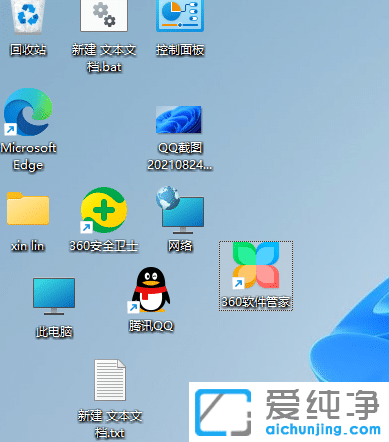Click the 回收站 label text
Screen dimensions: 389x442
coord(28,50)
